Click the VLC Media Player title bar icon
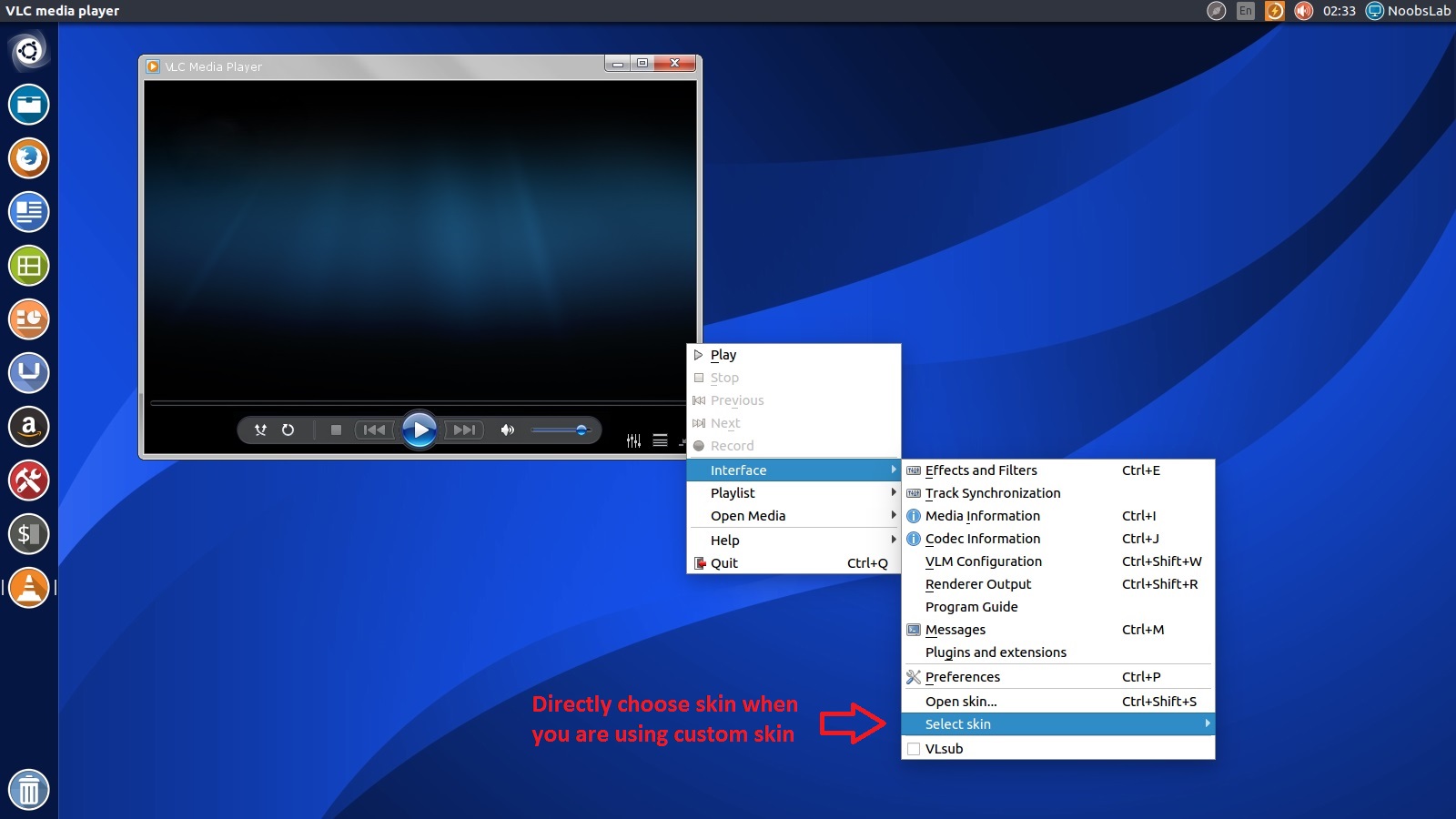This screenshot has width=1456, height=819. (x=153, y=66)
